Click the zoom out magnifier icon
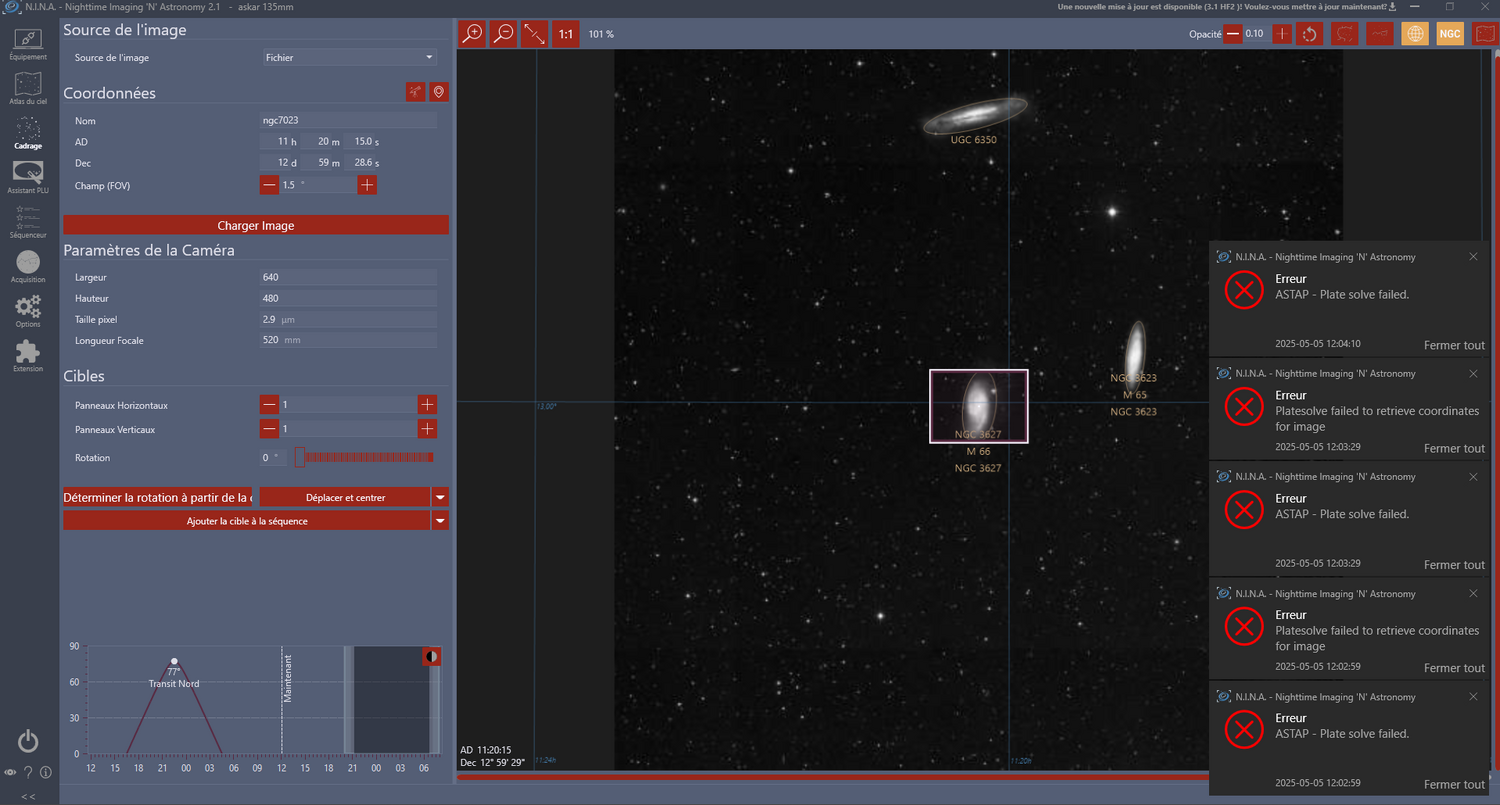Image resolution: width=1500 pixels, height=805 pixels. point(503,34)
